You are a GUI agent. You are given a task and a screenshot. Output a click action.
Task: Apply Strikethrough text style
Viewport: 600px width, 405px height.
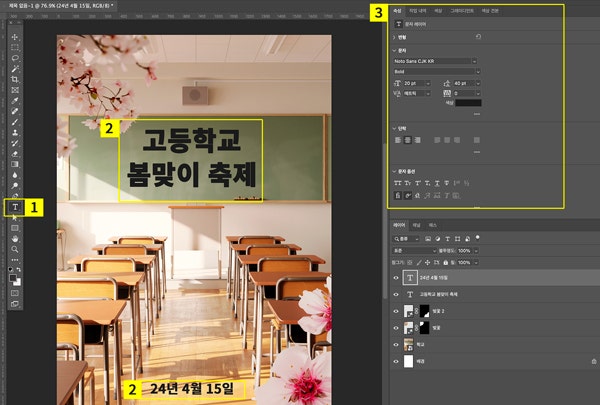(x=447, y=183)
